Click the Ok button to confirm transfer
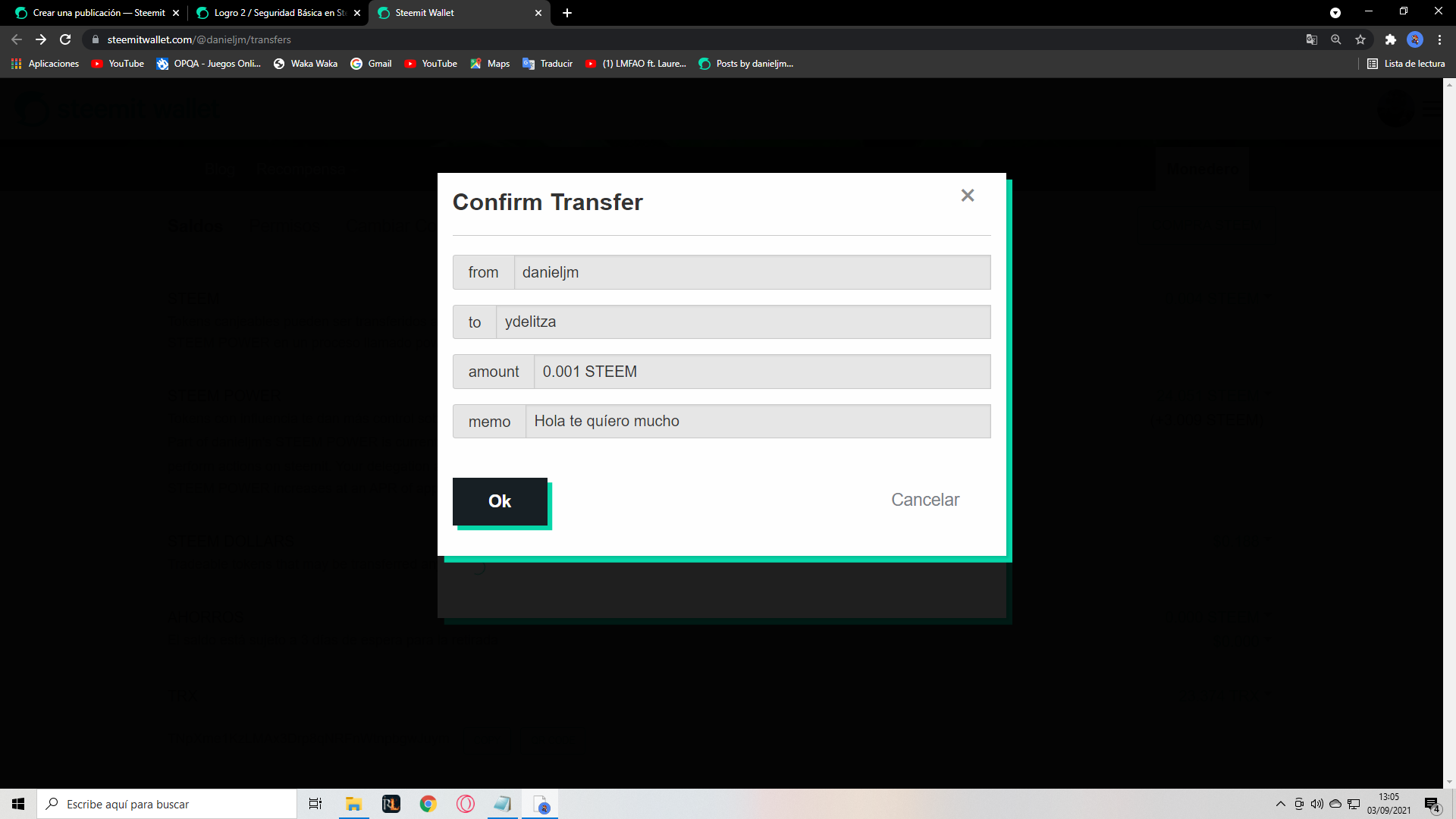 (x=500, y=501)
